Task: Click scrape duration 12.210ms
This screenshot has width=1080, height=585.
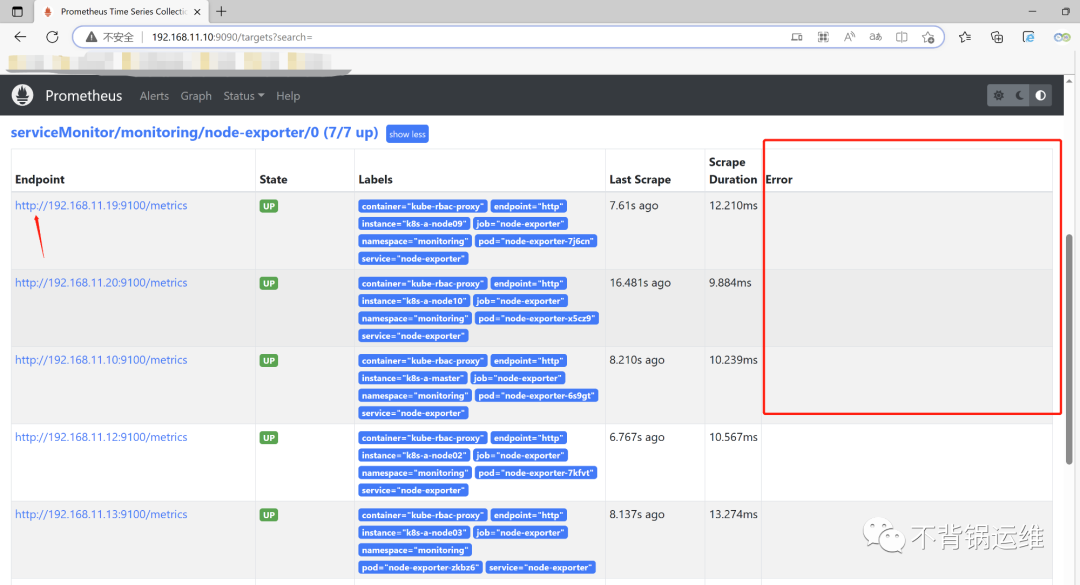Action: click(734, 205)
